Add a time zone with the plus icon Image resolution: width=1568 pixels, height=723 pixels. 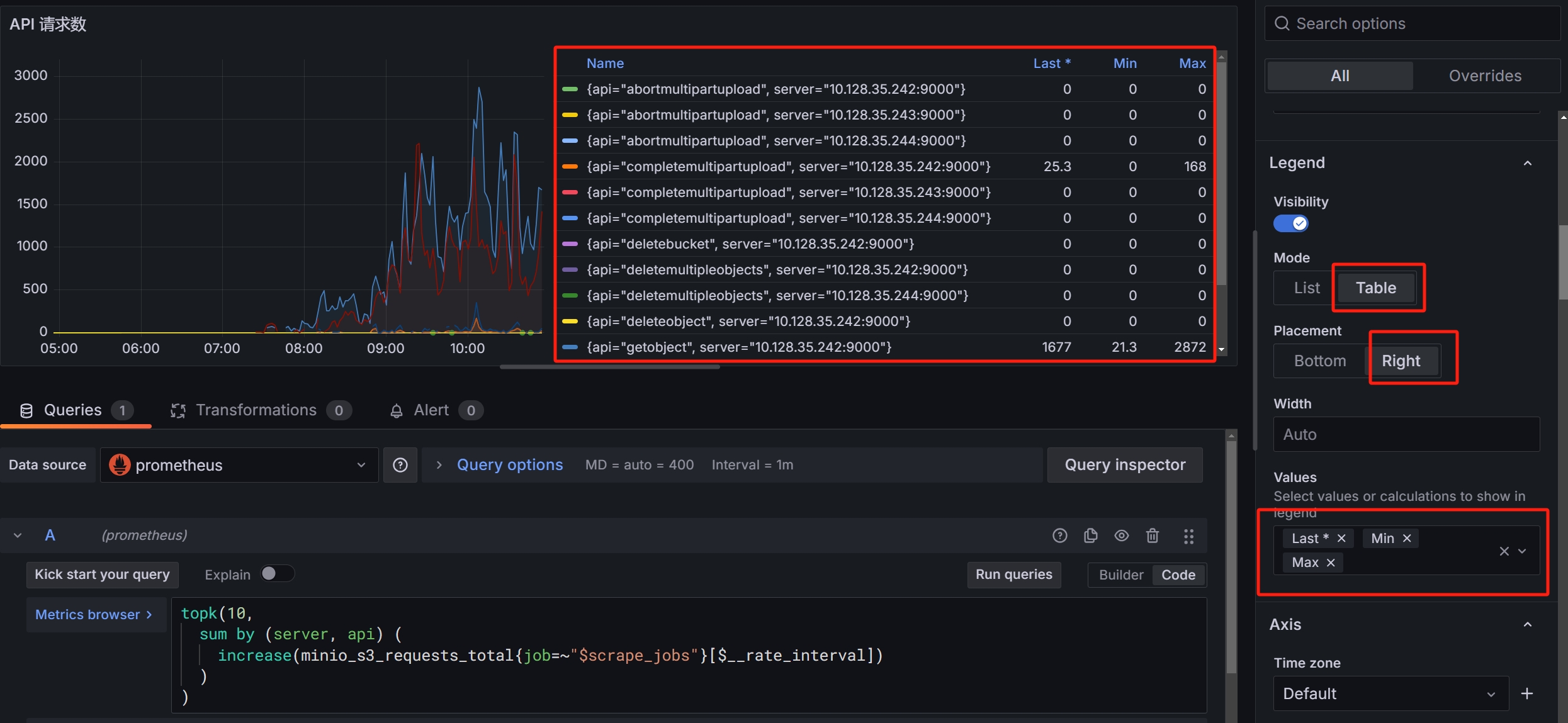1527,693
